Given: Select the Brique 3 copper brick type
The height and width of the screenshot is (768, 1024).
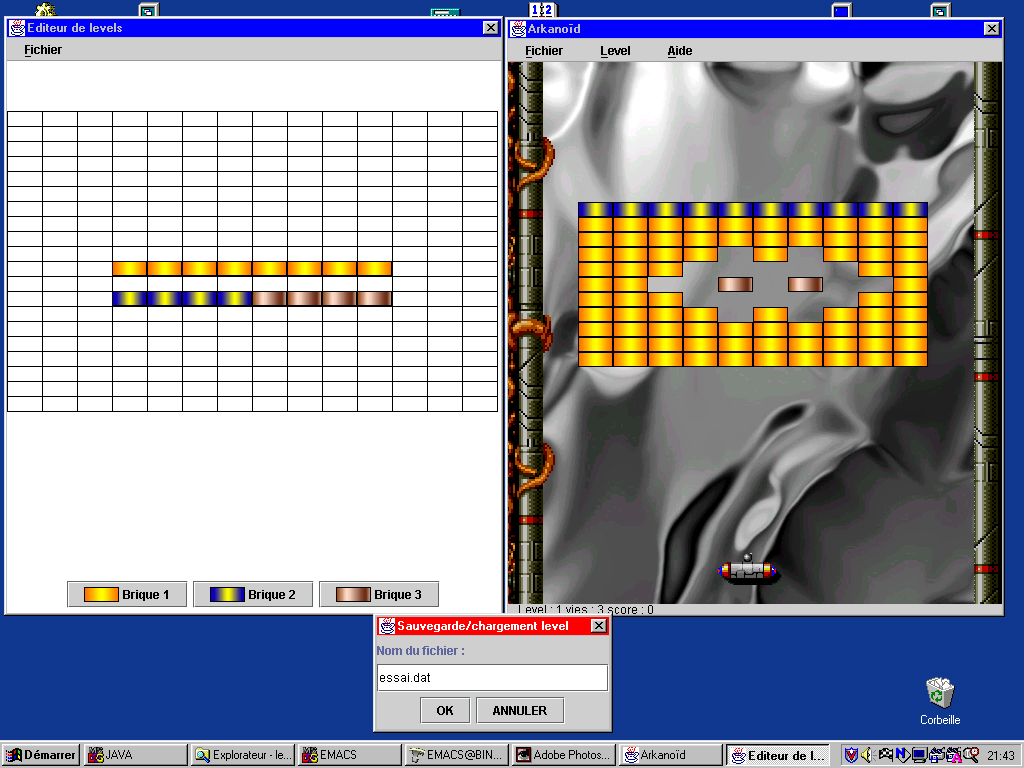Looking at the screenshot, I should (379, 595).
